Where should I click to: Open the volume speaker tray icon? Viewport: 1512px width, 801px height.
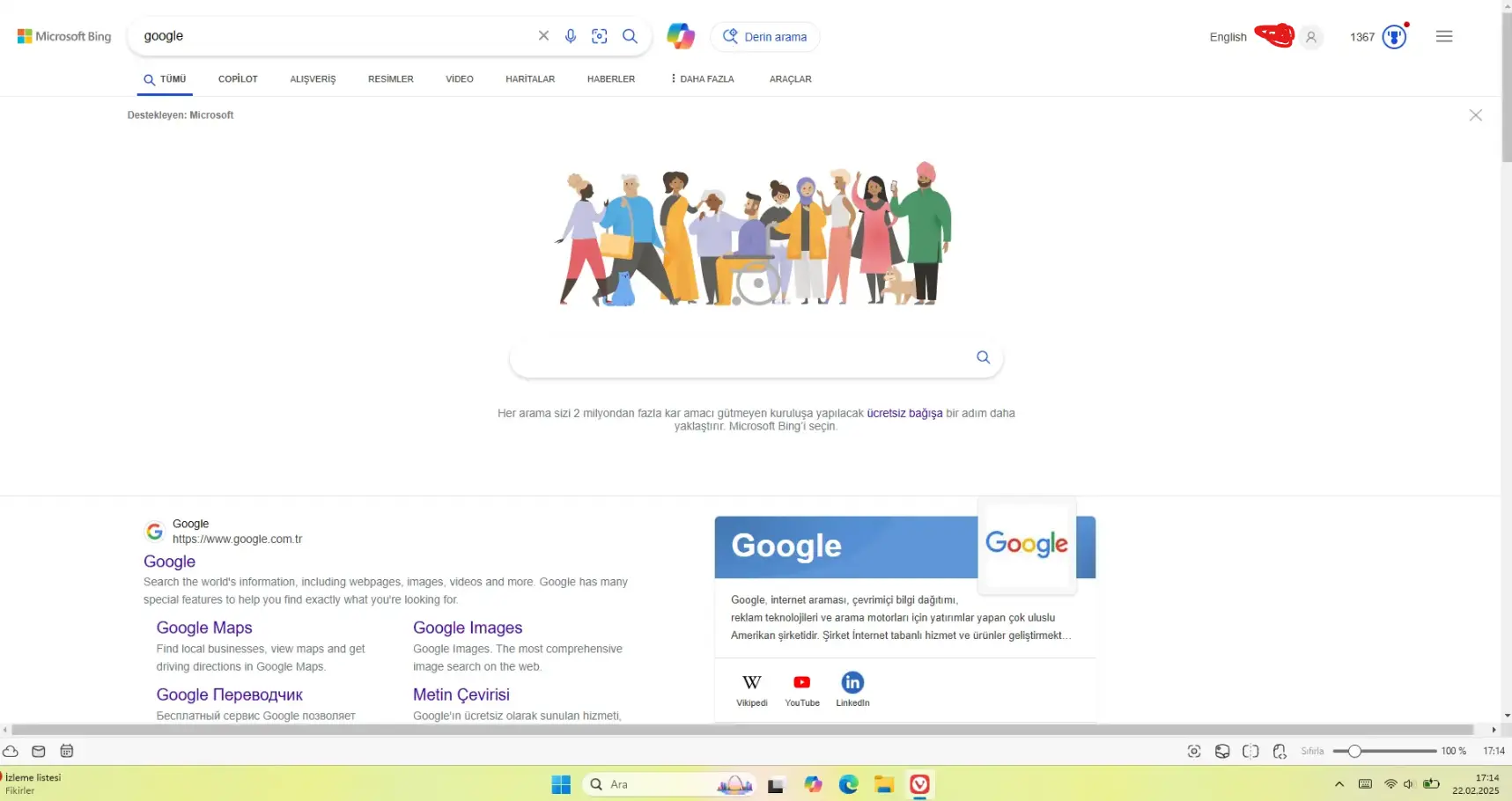[1408, 784]
